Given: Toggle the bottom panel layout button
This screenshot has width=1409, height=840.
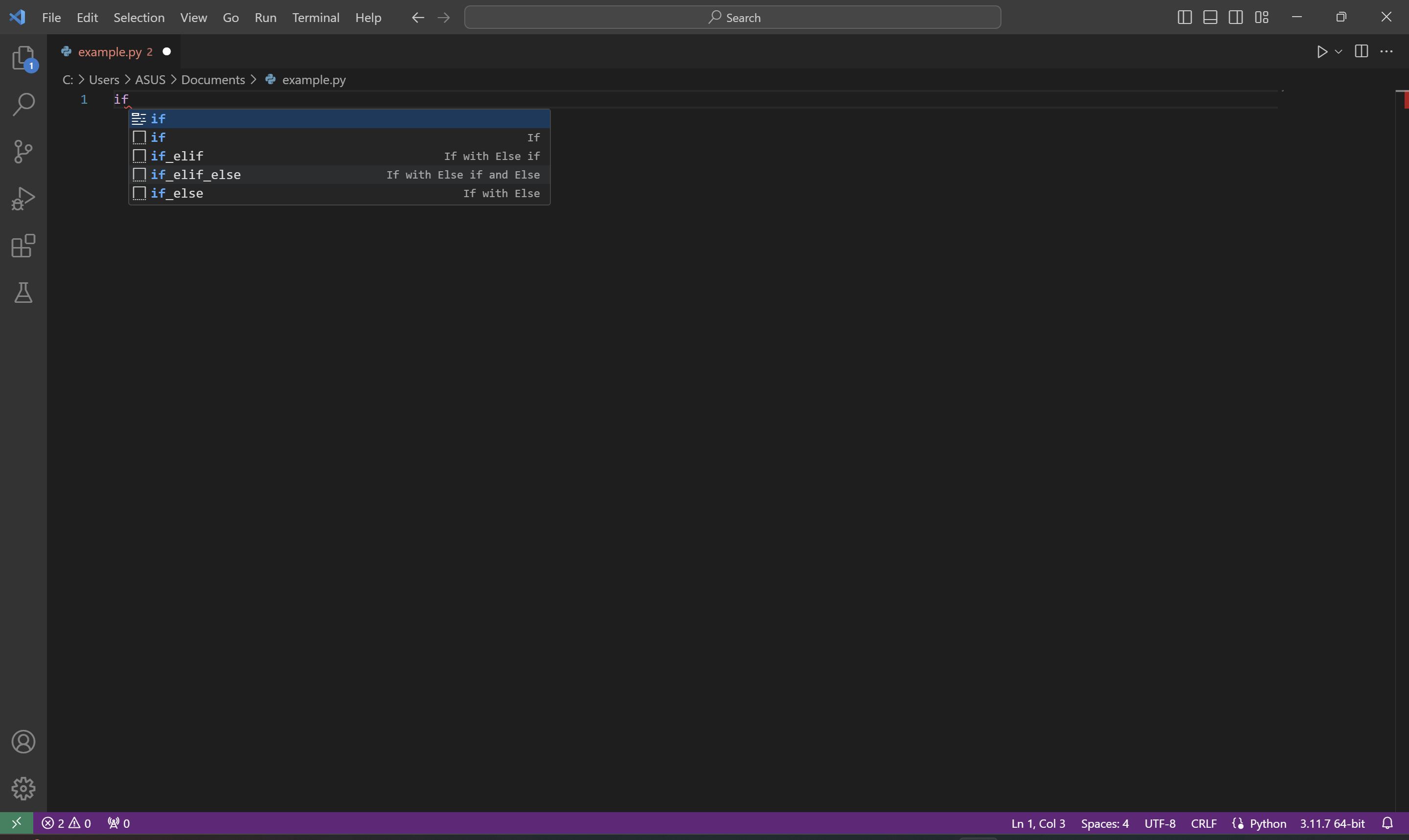Looking at the screenshot, I should [x=1210, y=18].
